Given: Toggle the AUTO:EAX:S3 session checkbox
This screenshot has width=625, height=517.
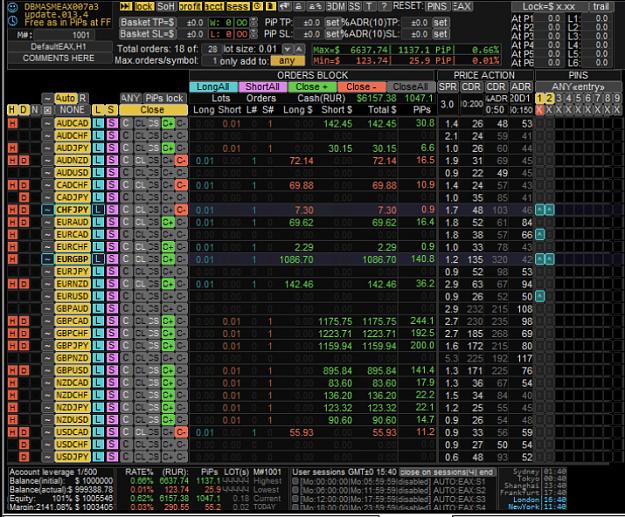Looking at the screenshot, I should pyautogui.click(x=295, y=499).
